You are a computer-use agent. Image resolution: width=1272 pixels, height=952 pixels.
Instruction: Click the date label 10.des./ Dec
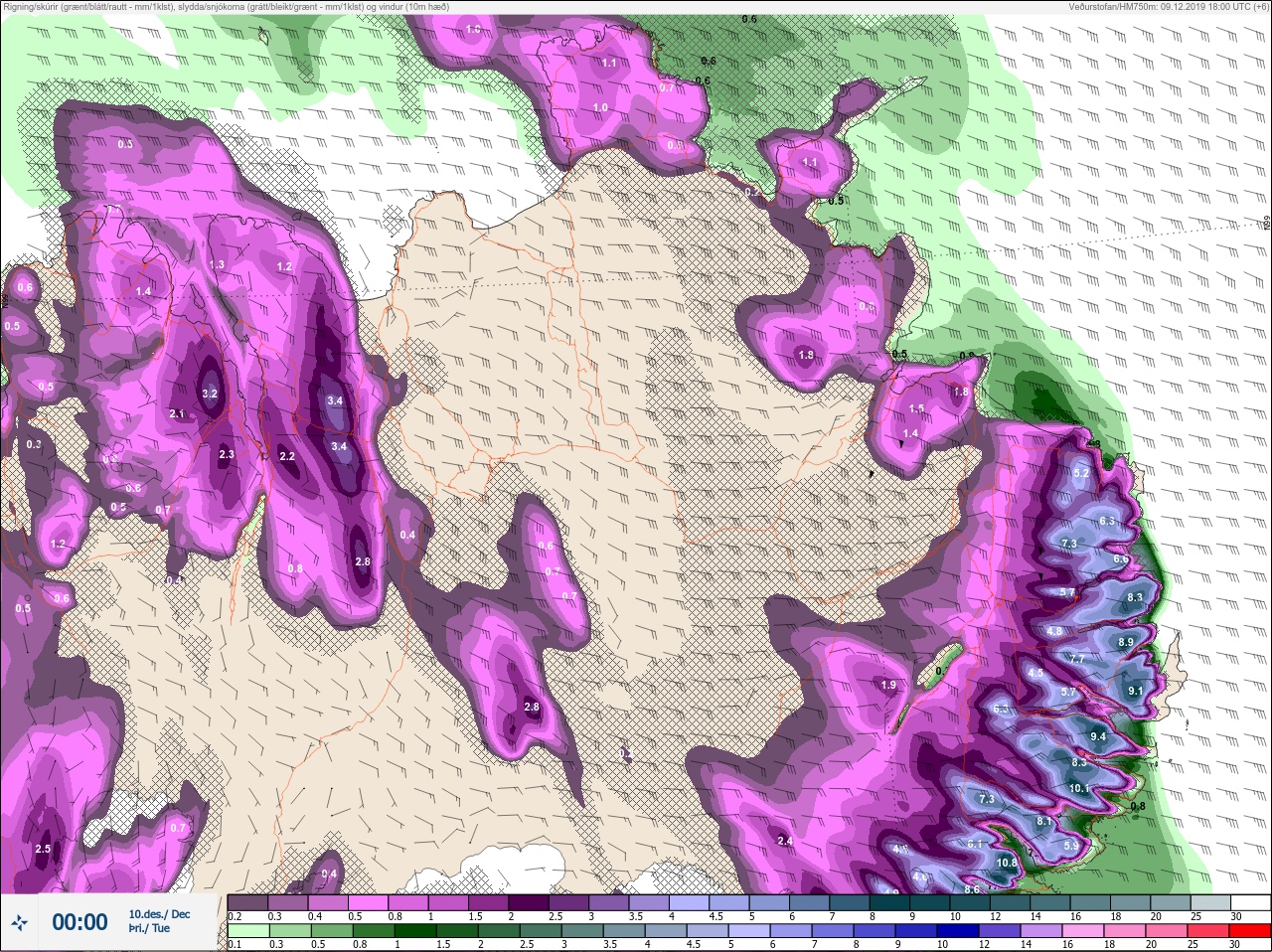point(159,914)
